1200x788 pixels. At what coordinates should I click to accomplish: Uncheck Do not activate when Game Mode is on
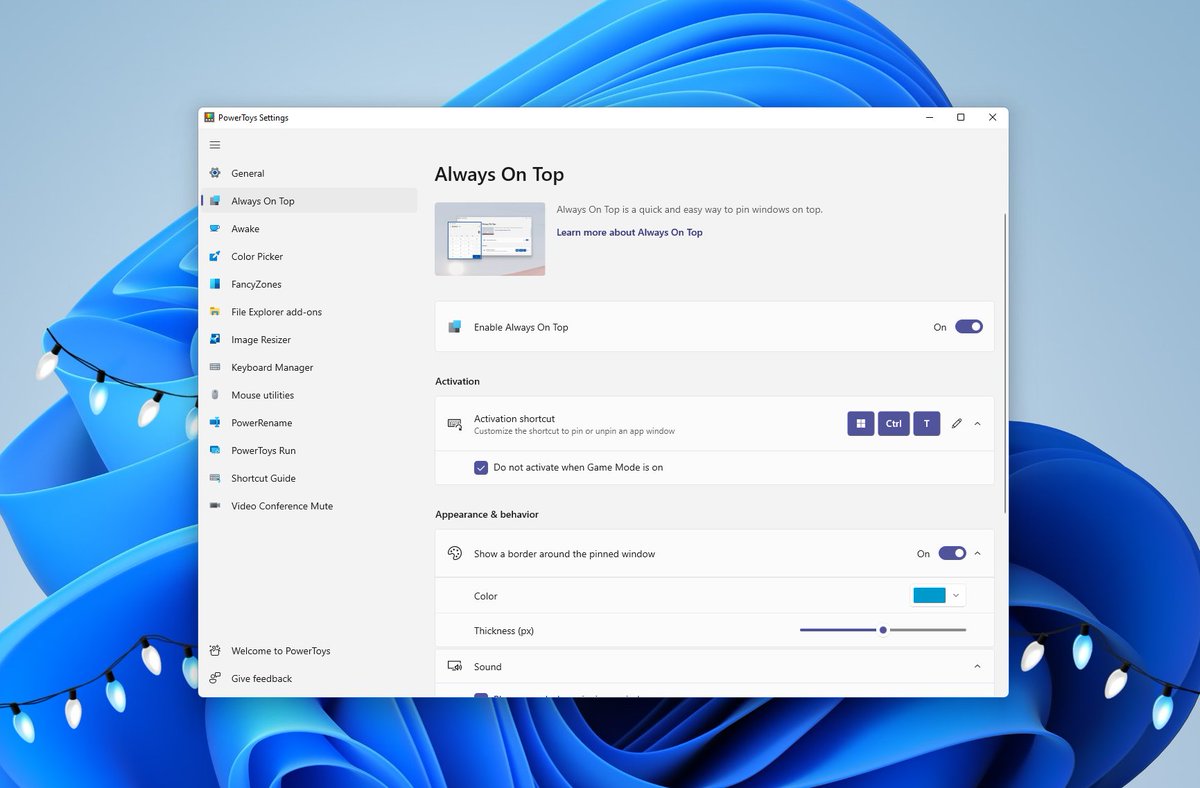[481, 467]
